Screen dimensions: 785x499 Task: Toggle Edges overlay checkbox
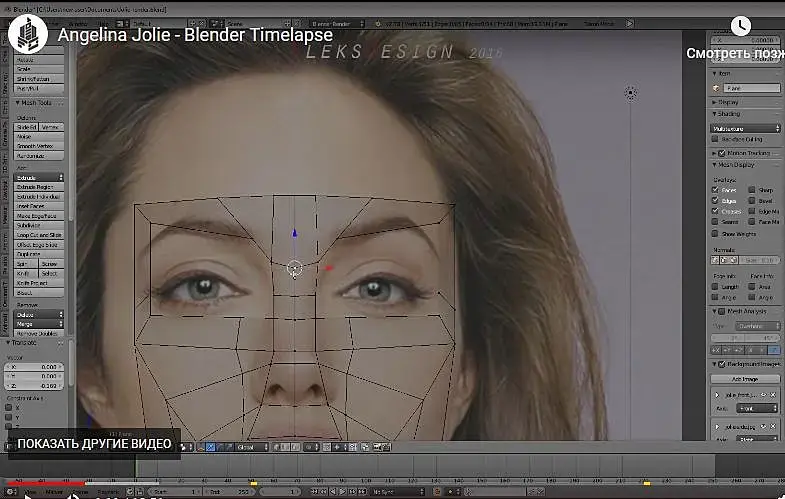[x=715, y=200]
